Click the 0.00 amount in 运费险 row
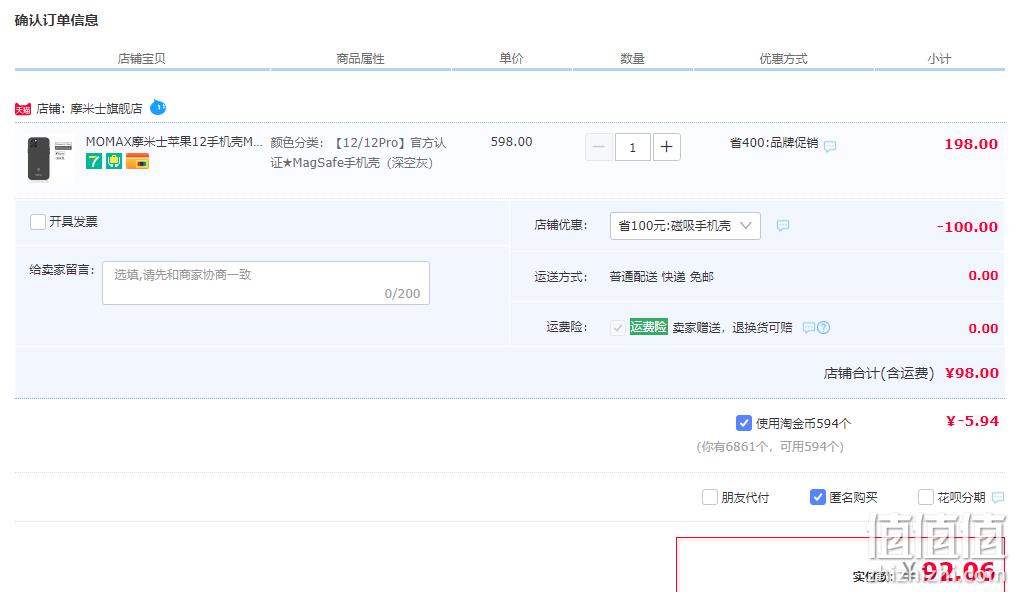The image size is (1016, 592). [983, 328]
